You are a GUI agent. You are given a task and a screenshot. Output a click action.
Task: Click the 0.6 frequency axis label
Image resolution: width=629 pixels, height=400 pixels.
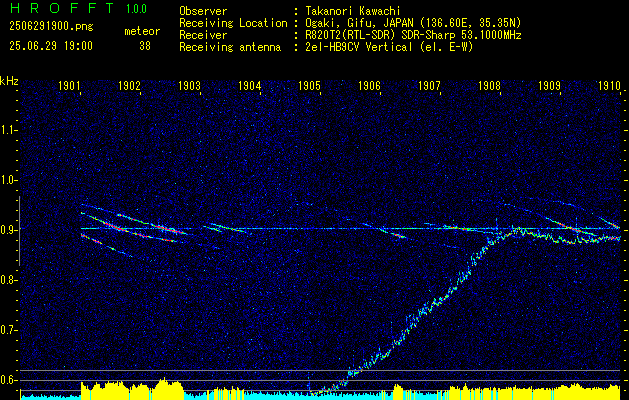coord(8,380)
